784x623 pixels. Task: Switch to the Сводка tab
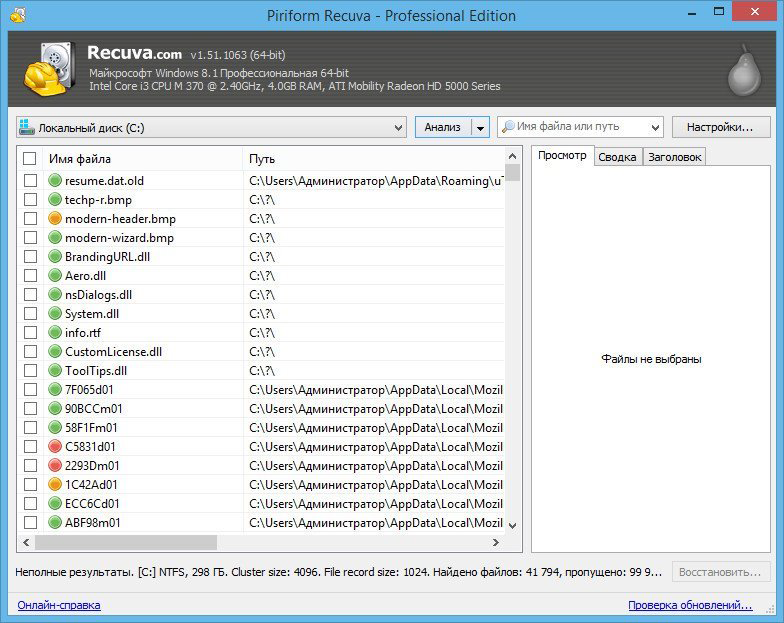618,157
